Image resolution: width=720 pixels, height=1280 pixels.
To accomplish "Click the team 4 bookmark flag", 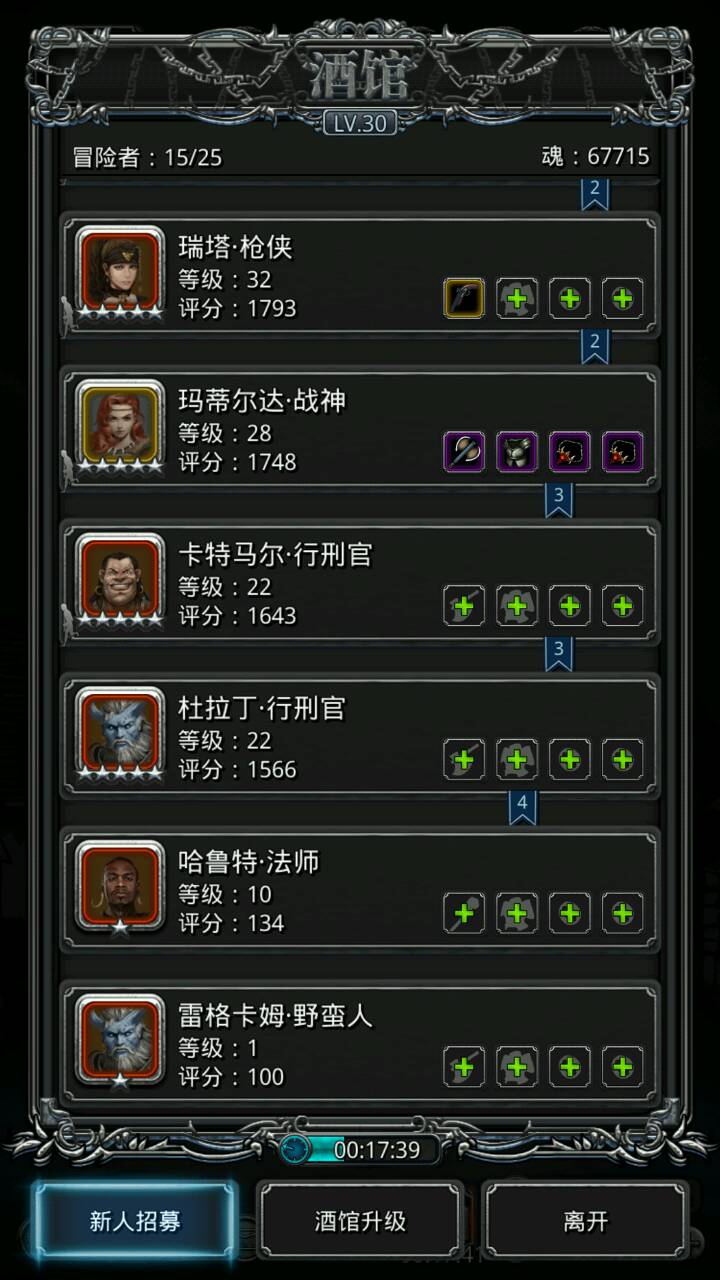I will pyautogui.click(x=522, y=806).
